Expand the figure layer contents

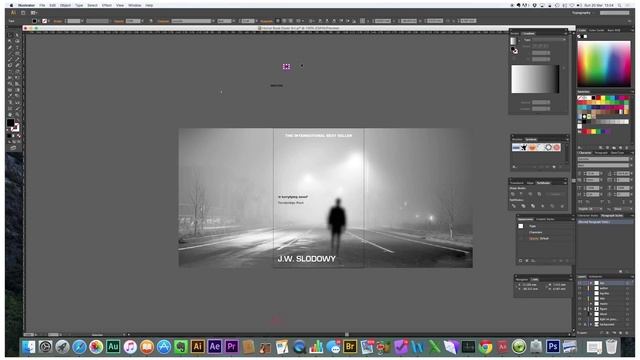click(x=591, y=309)
